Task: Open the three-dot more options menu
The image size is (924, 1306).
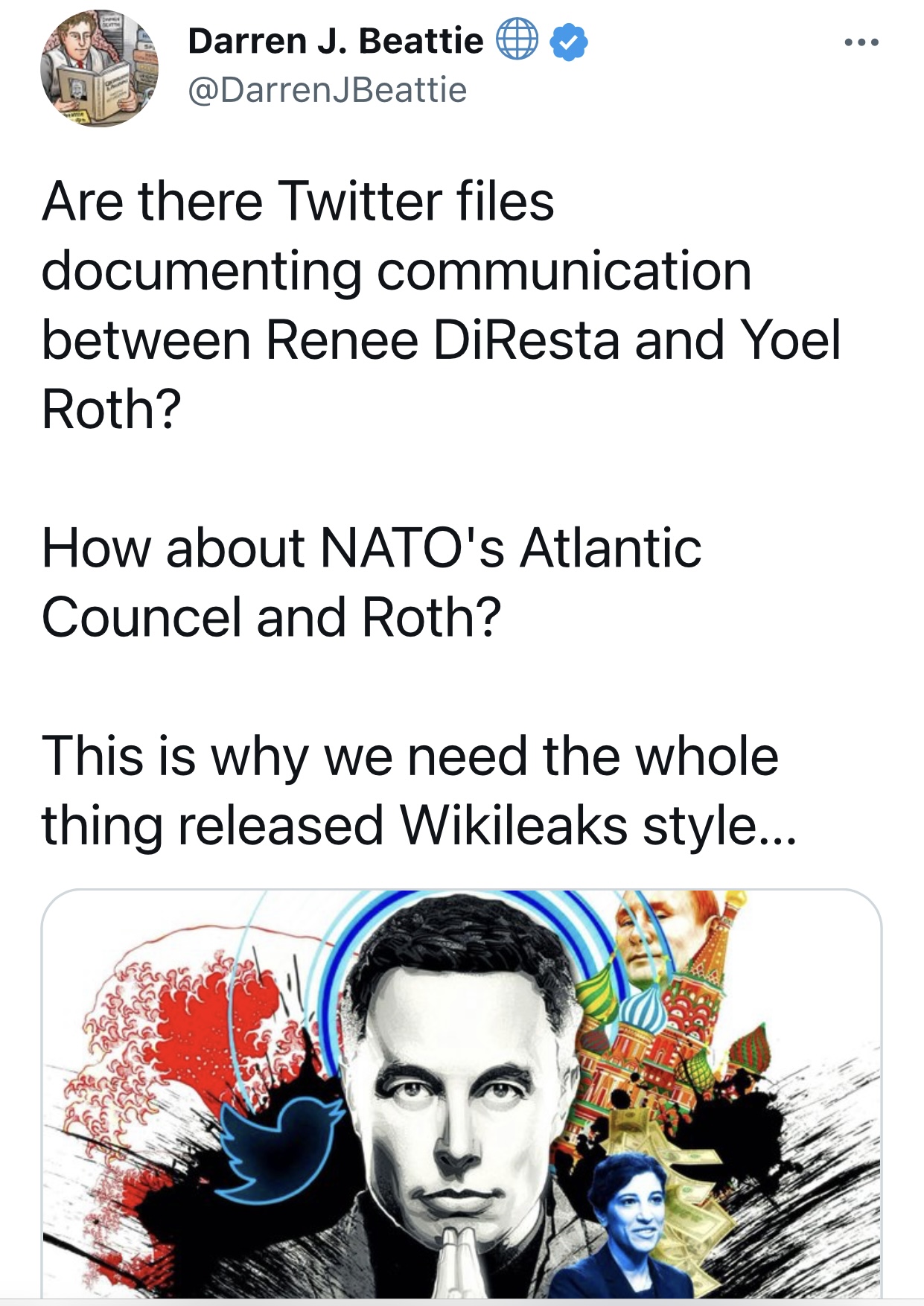Action: [861, 42]
